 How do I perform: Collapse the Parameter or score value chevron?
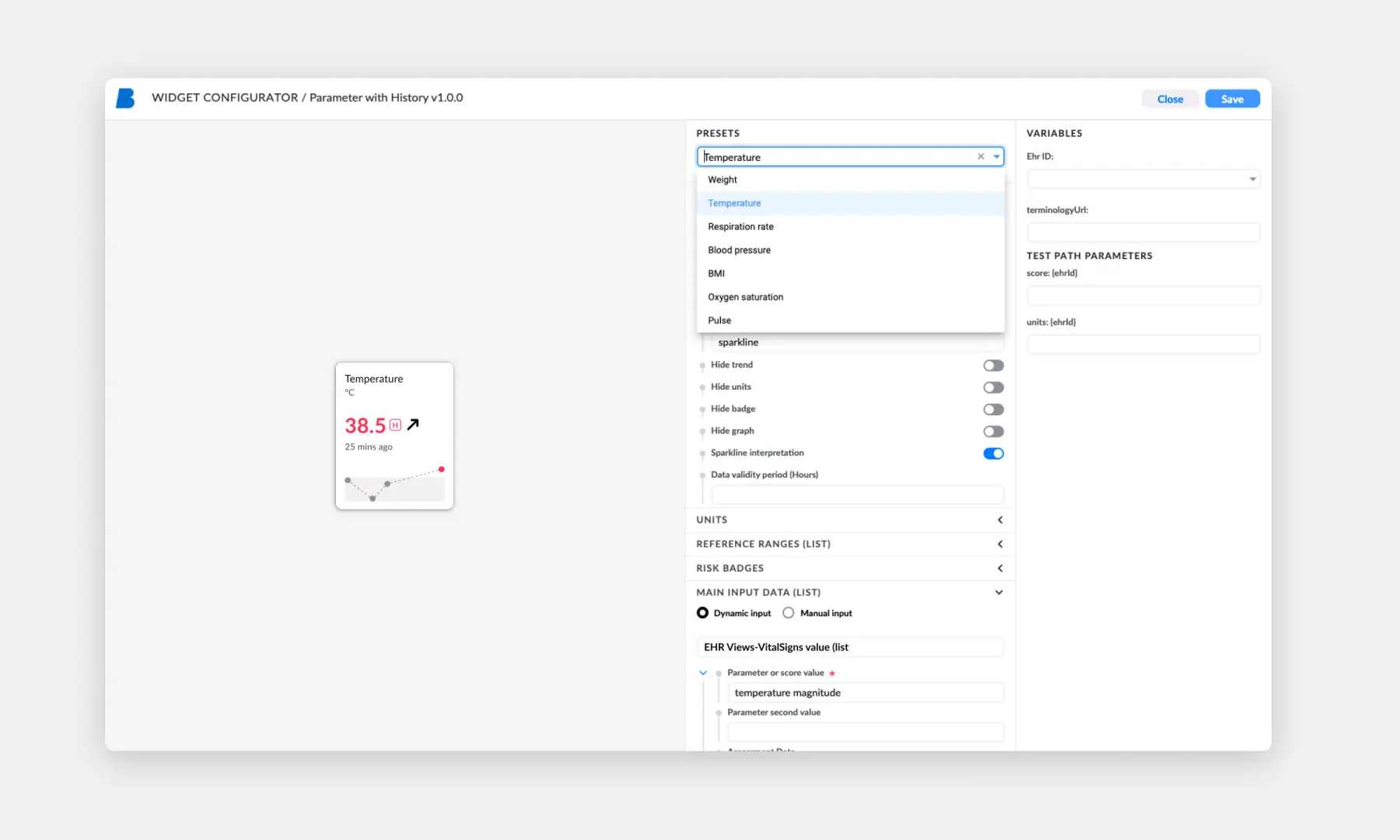coord(703,673)
